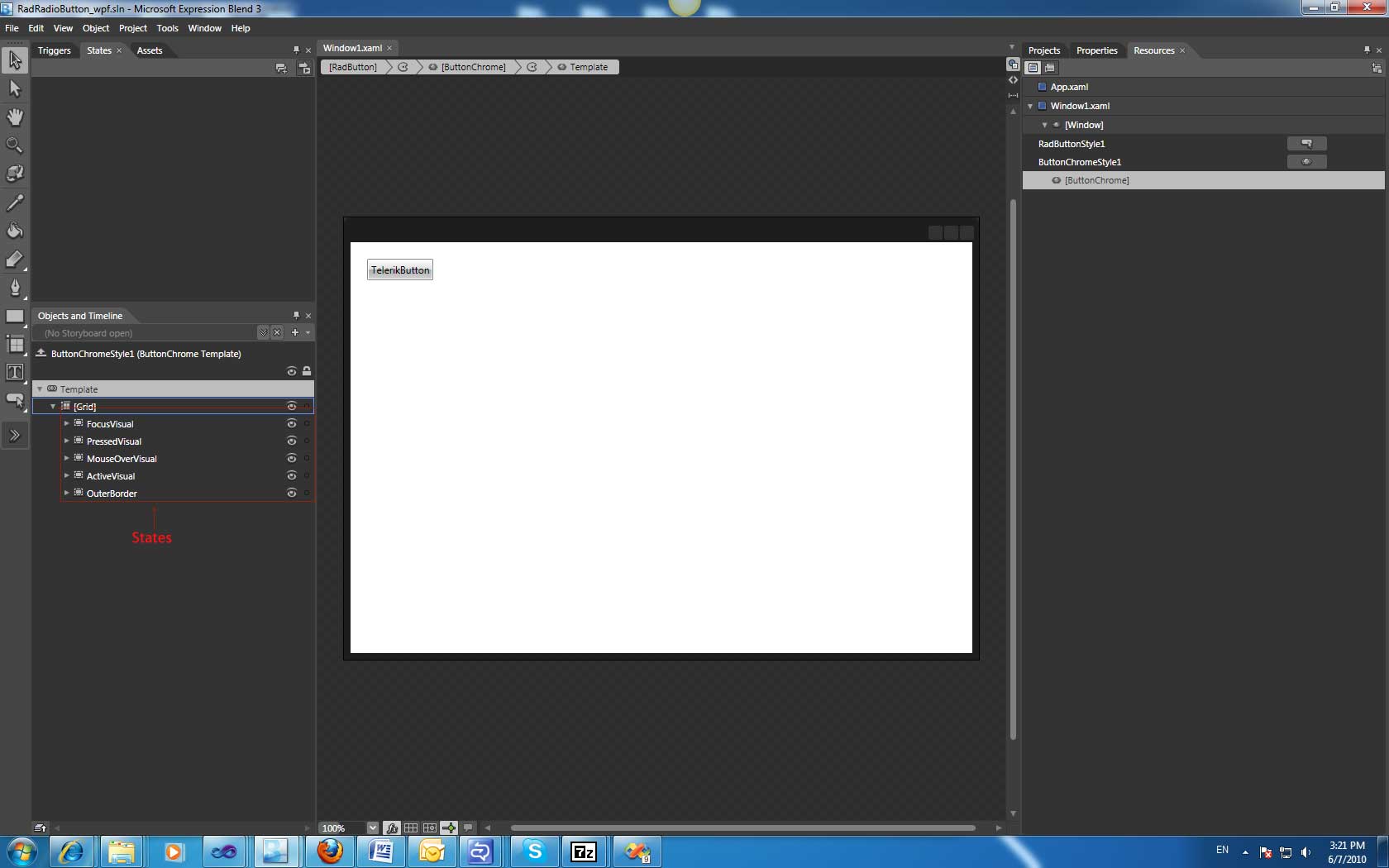Screen dimensions: 1389x868
Task: Expand the OuterBorder tree node
Action: pyautogui.click(x=67, y=493)
